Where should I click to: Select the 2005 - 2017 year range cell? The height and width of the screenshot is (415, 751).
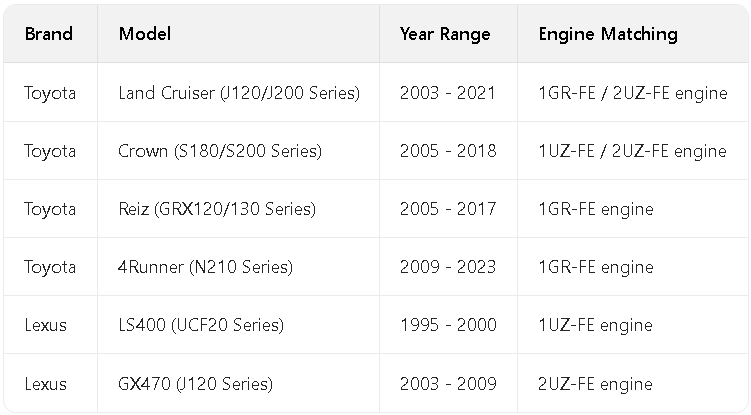(x=448, y=209)
